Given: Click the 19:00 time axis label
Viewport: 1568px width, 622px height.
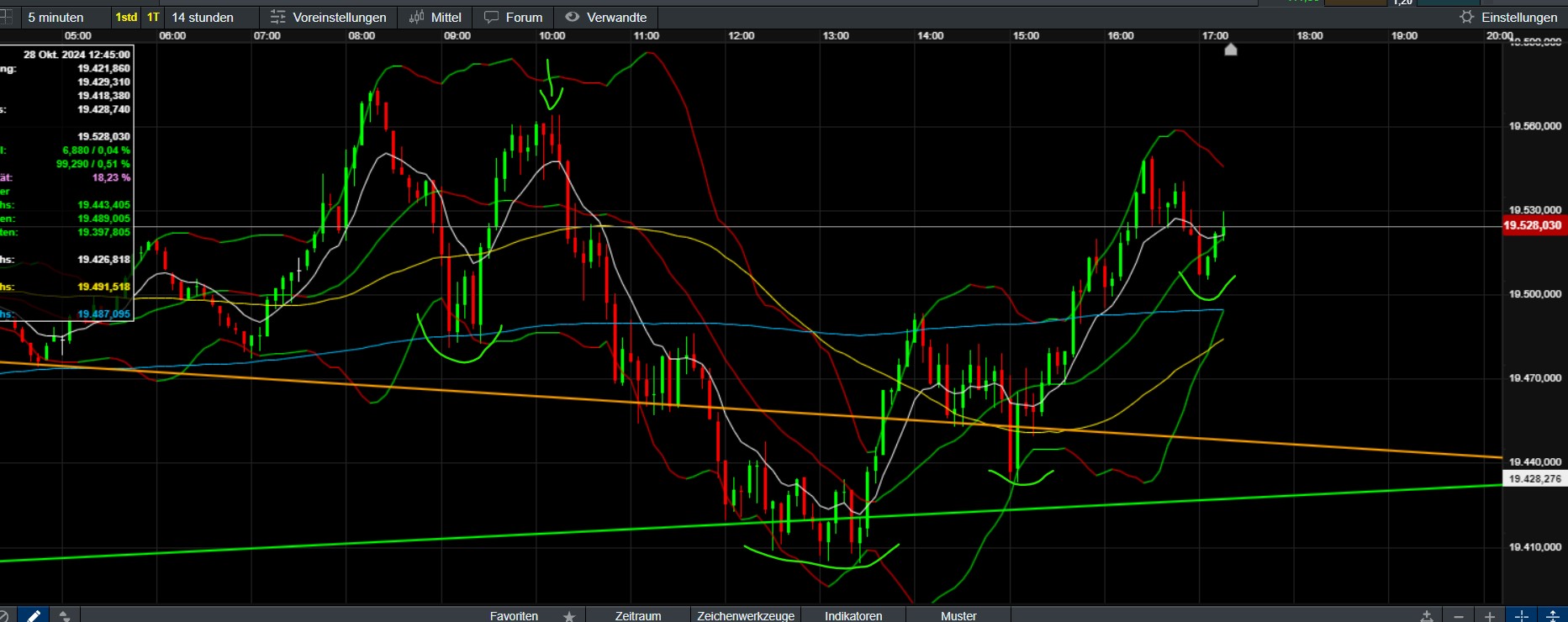Looking at the screenshot, I should (1405, 35).
